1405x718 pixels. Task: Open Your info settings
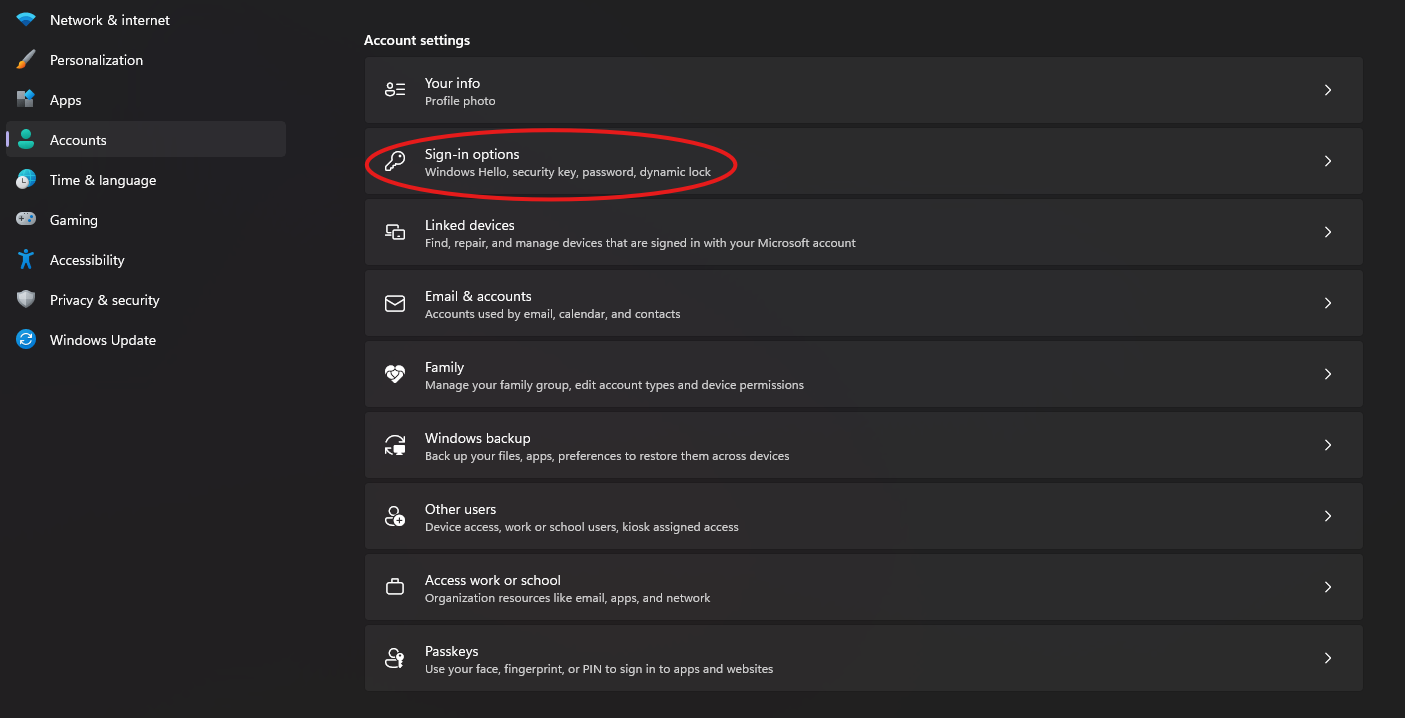click(864, 90)
